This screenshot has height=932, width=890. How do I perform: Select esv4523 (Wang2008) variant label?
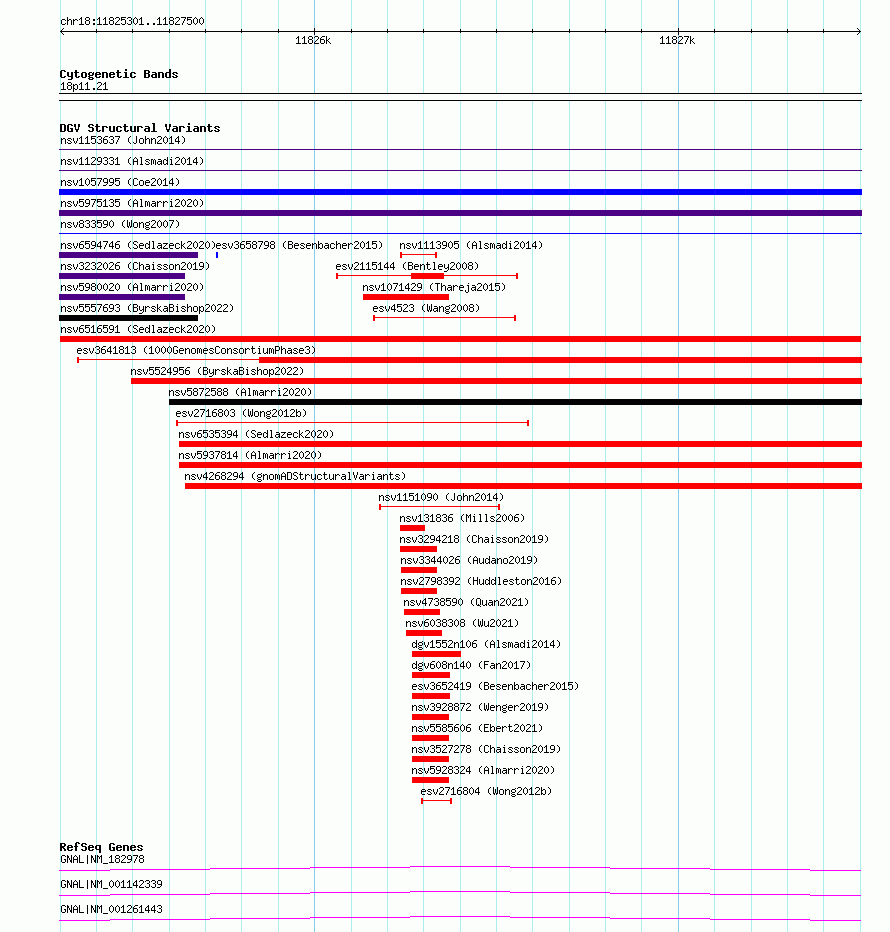pos(426,308)
